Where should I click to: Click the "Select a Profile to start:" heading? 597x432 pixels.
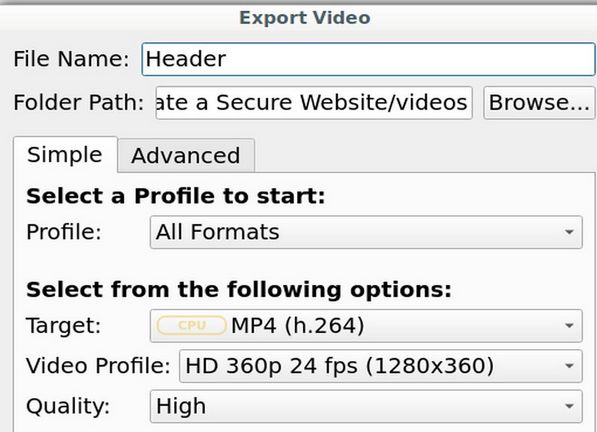tap(176, 196)
